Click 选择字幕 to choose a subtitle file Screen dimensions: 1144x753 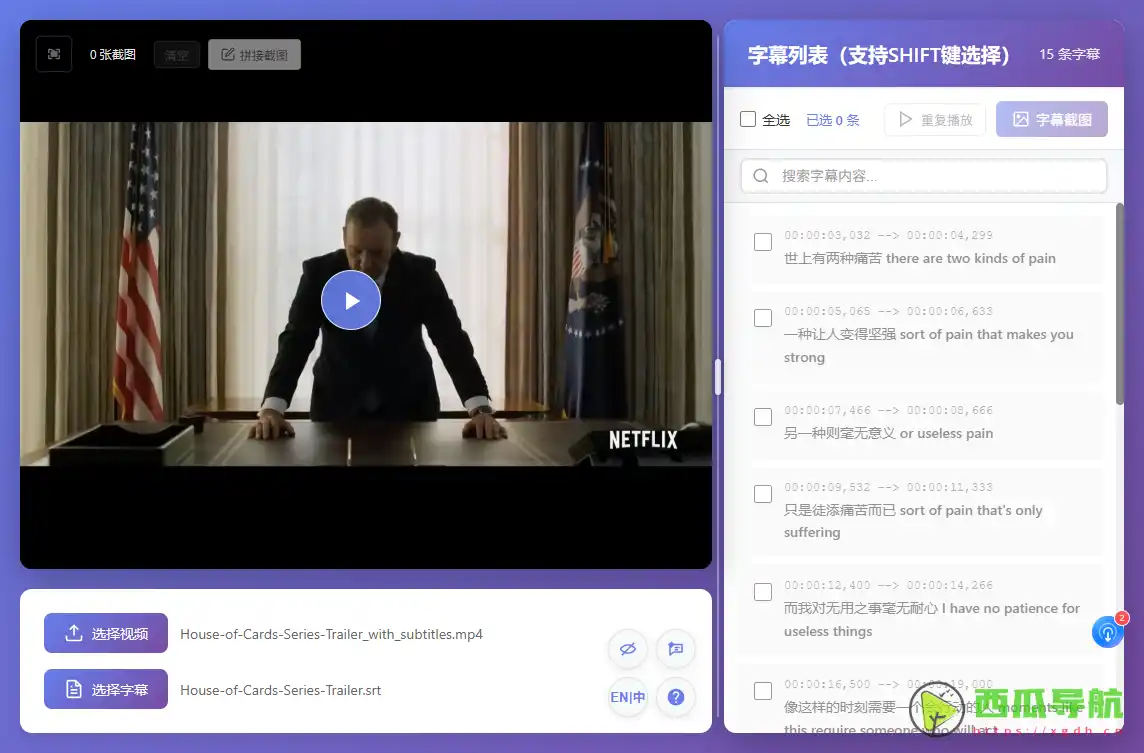tap(106, 690)
